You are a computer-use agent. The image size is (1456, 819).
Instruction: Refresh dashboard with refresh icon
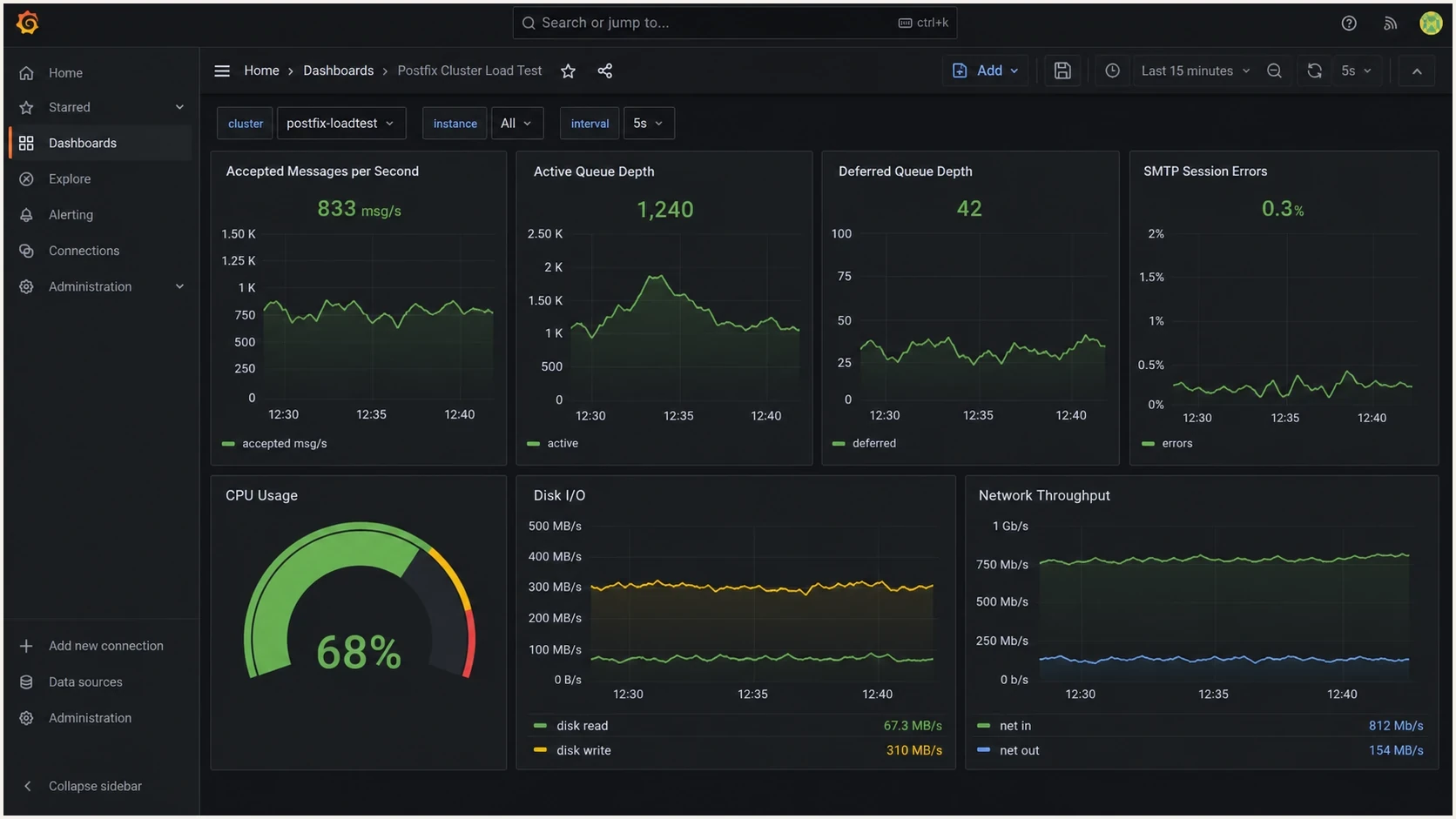click(1315, 70)
